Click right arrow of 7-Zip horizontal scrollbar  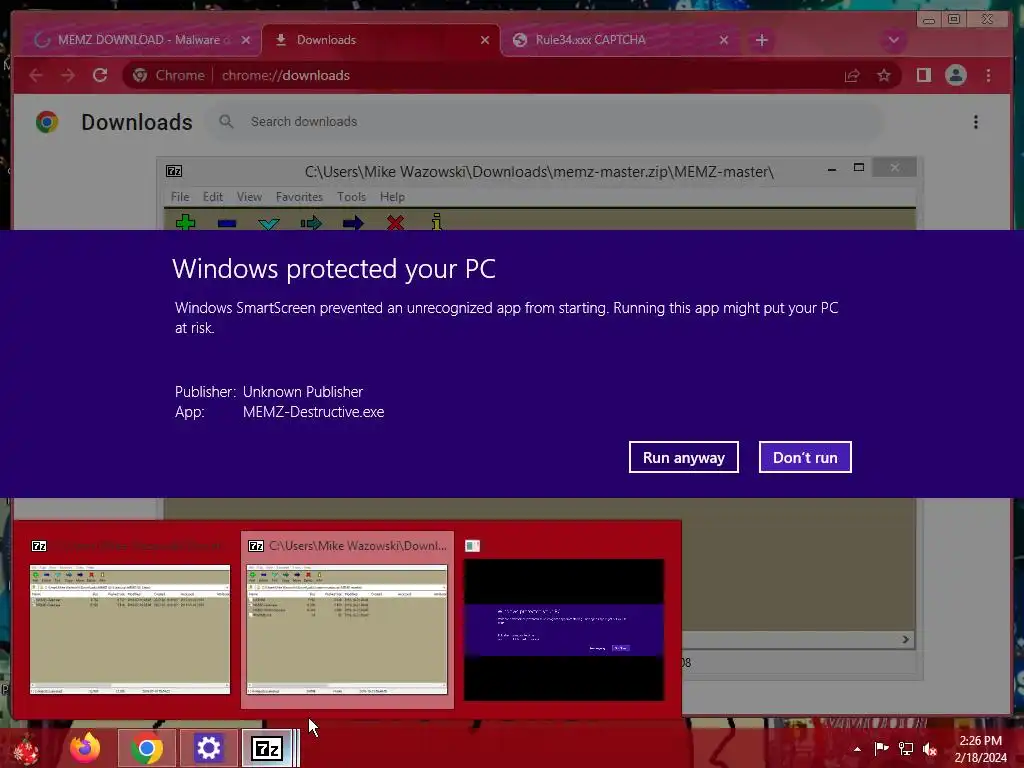(x=905, y=639)
